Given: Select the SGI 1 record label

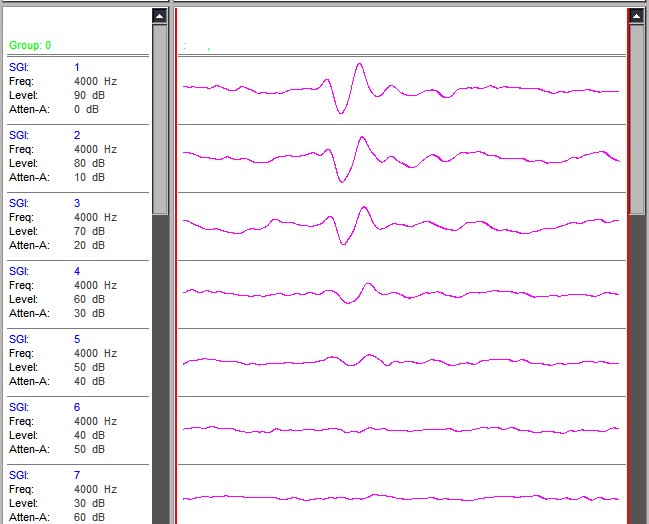Looking at the screenshot, I should click(20, 67).
